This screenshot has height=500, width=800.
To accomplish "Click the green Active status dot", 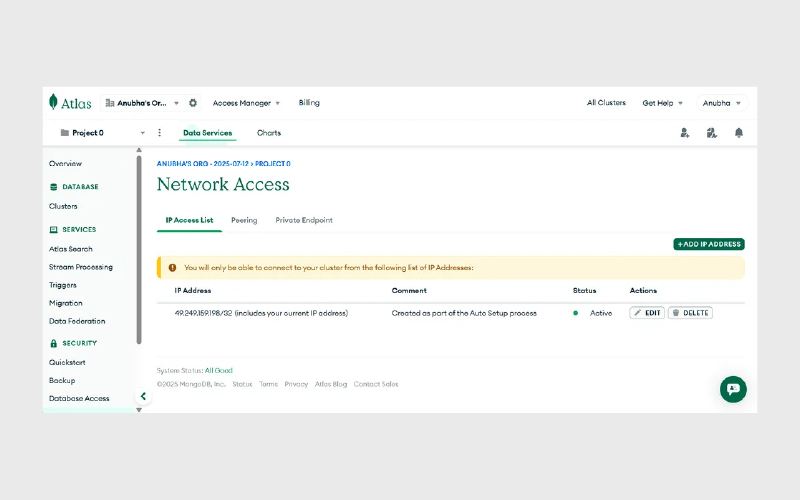I will click(576, 313).
